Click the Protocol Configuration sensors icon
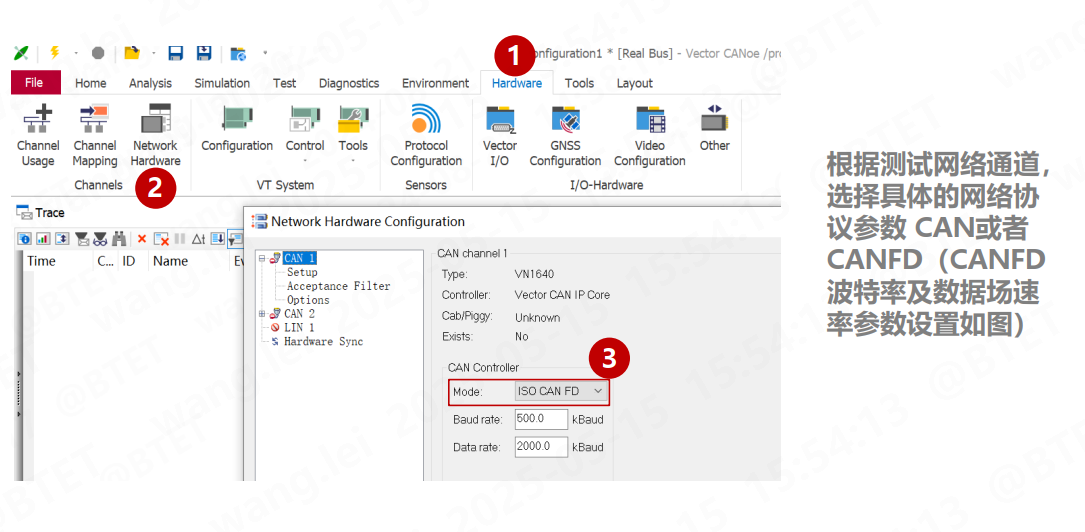1085x532 pixels. 426,136
